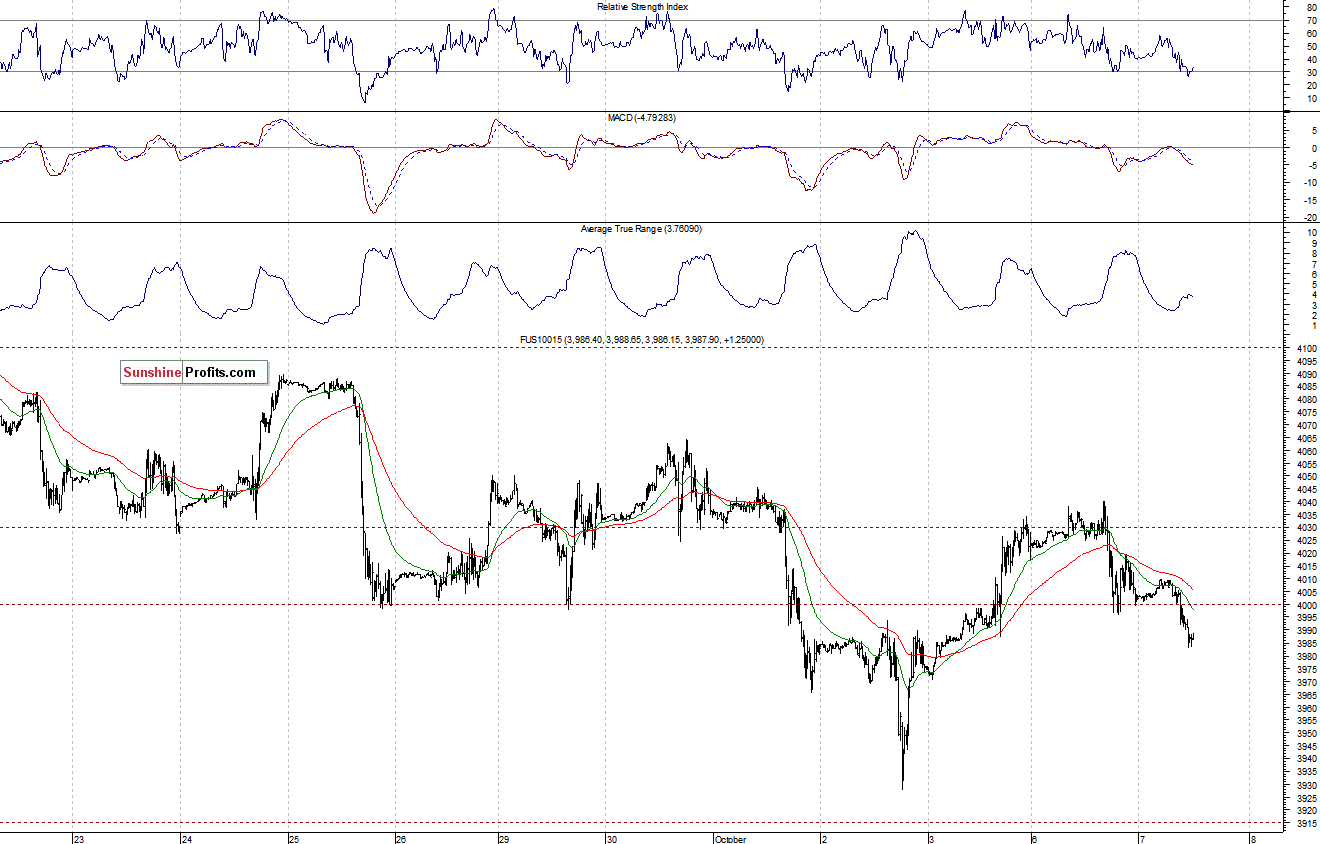The image size is (1320, 844).
Task: Click date axis label '25'
Action: pyautogui.click(x=295, y=839)
